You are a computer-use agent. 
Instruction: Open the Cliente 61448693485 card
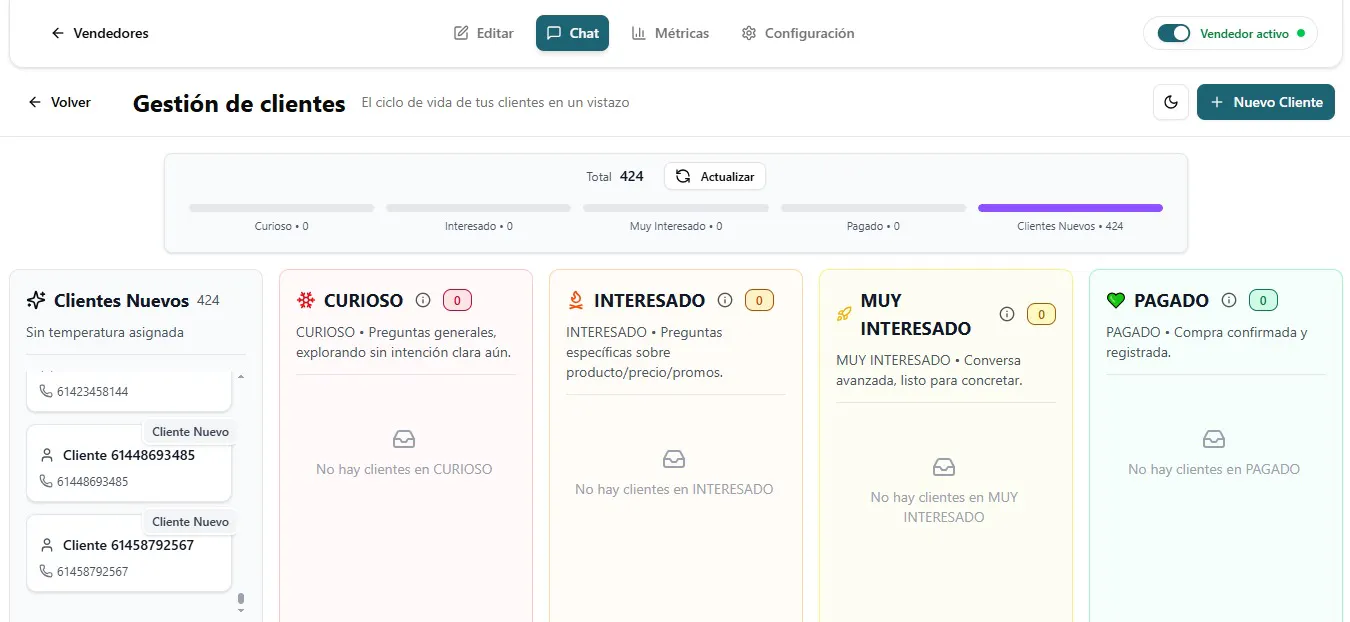coord(129,463)
